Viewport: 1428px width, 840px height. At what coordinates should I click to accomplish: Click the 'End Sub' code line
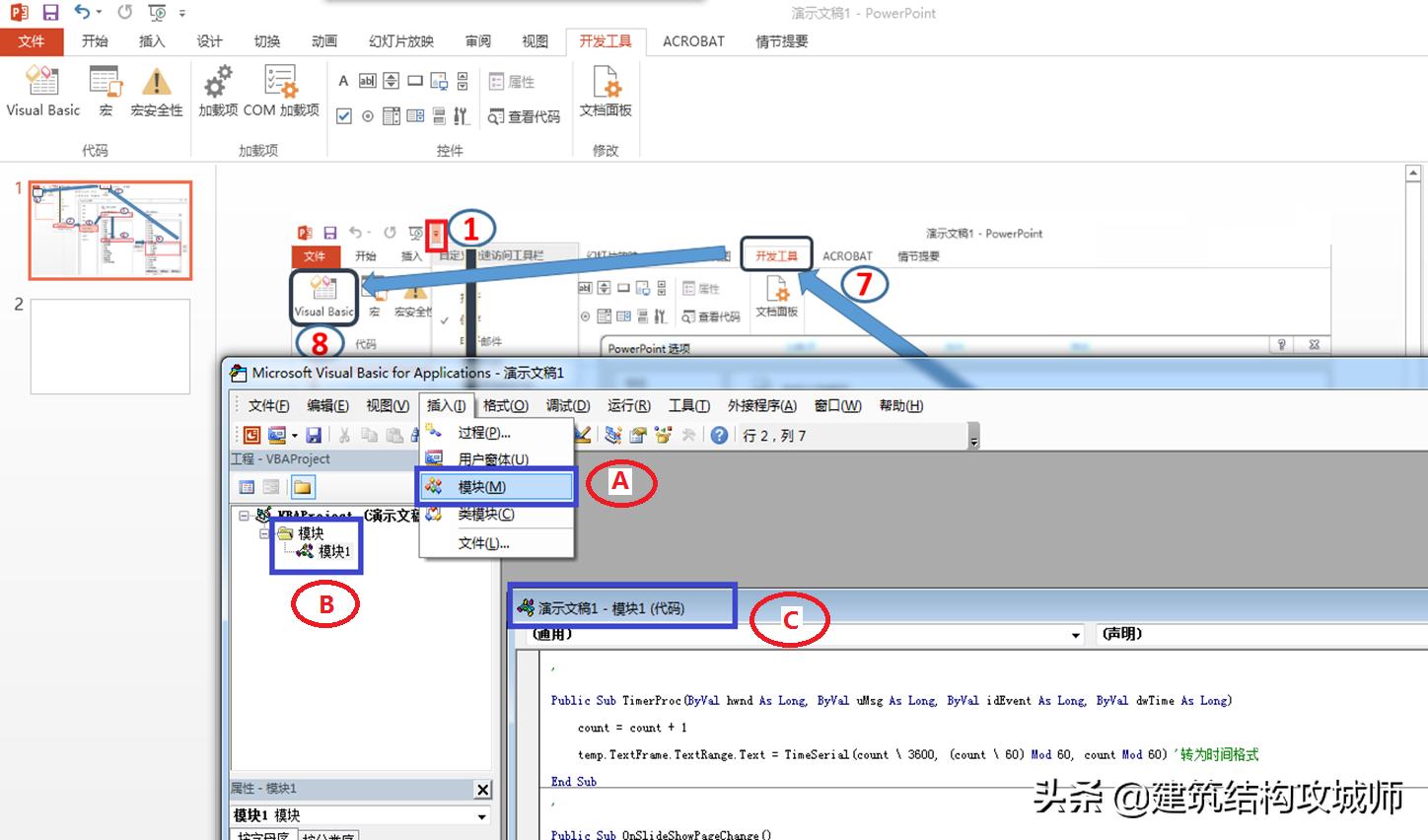(x=574, y=782)
